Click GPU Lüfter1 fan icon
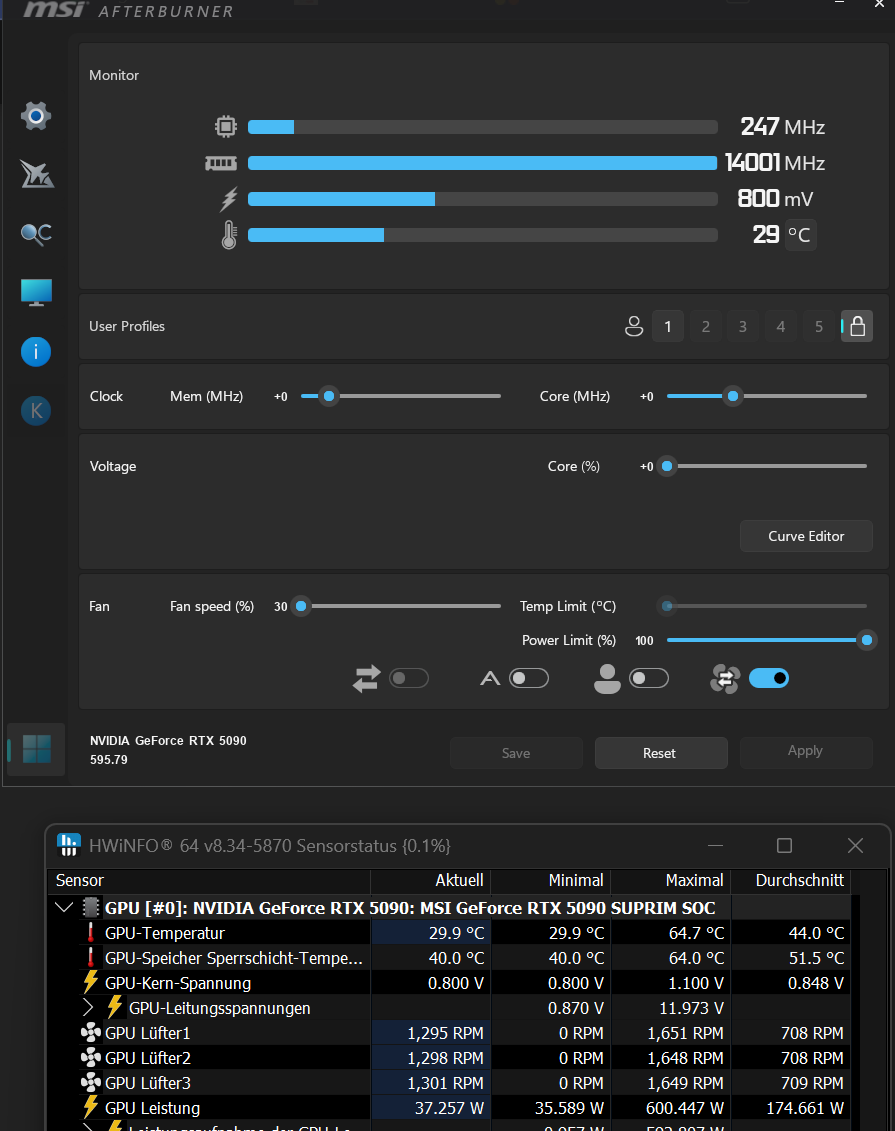This screenshot has height=1131, width=895. [90, 1033]
